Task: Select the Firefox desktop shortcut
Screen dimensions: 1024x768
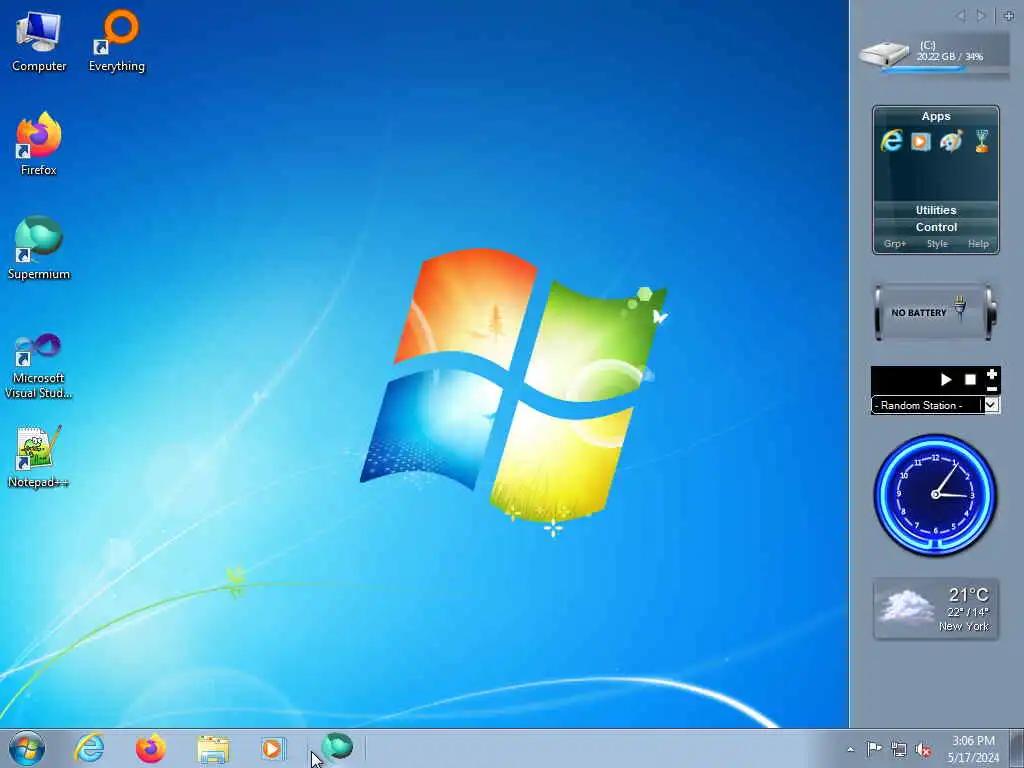Action: coord(38,145)
